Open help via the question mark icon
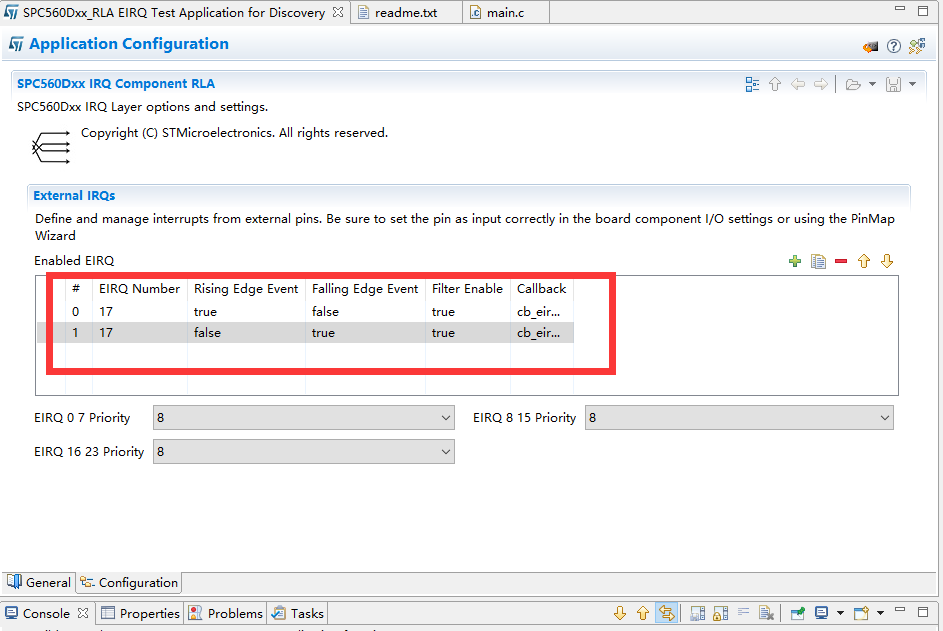The image size is (943, 631). pyautogui.click(x=894, y=46)
